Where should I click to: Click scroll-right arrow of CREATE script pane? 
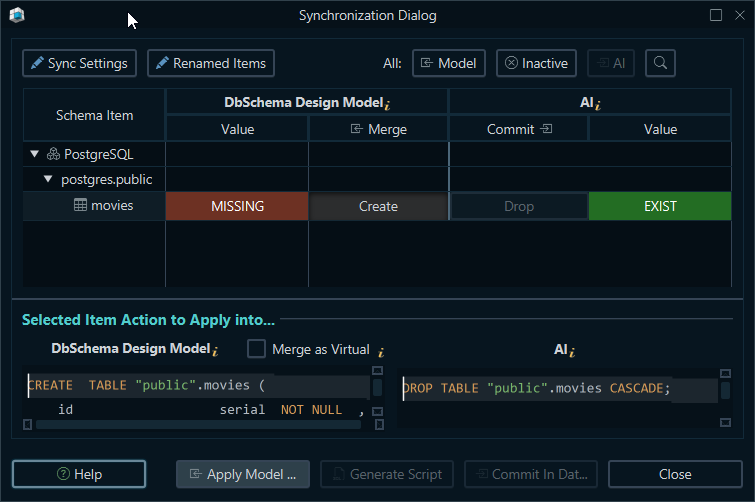click(x=379, y=425)
